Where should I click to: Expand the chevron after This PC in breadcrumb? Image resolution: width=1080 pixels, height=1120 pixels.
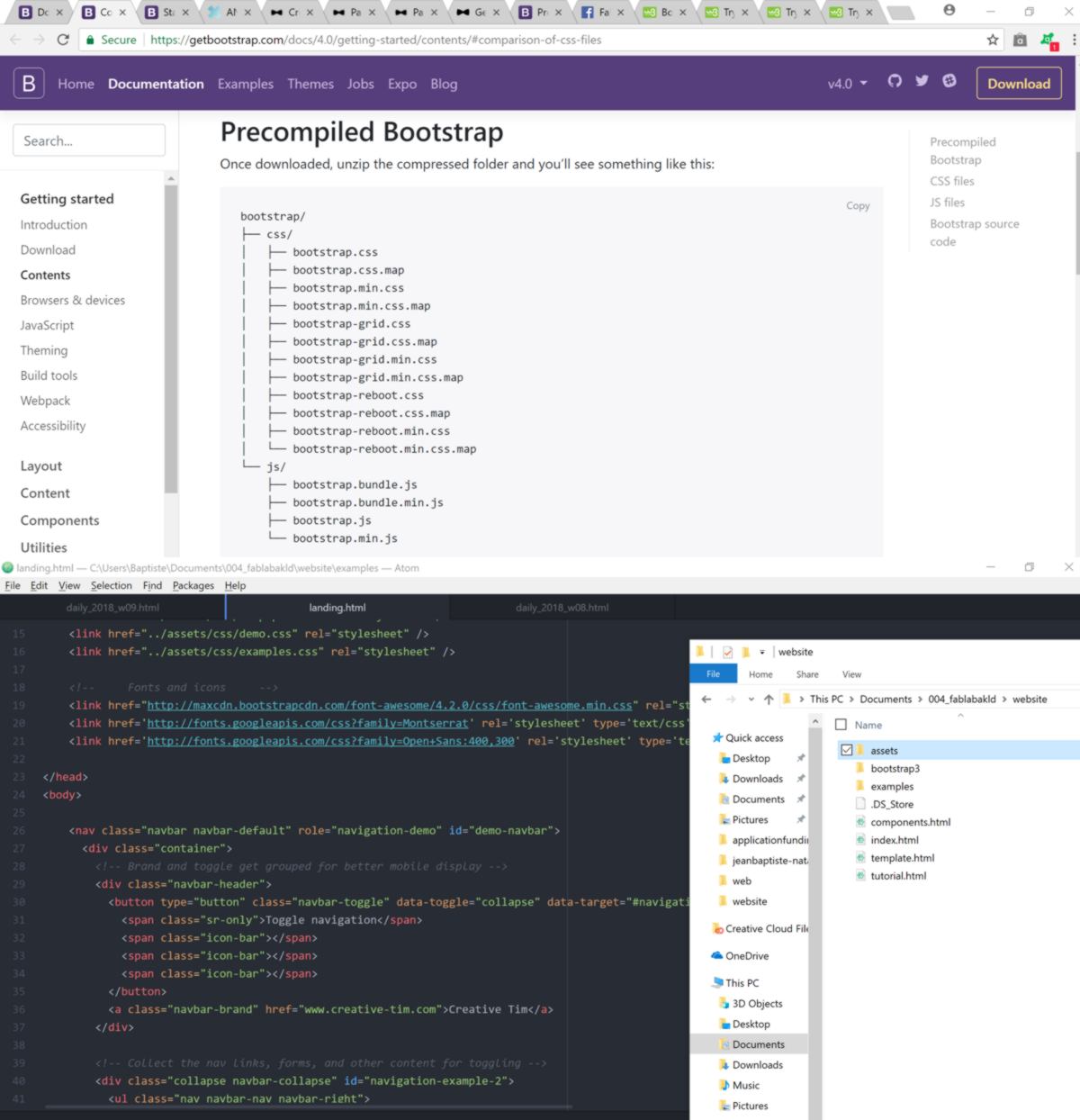[851, 699]
